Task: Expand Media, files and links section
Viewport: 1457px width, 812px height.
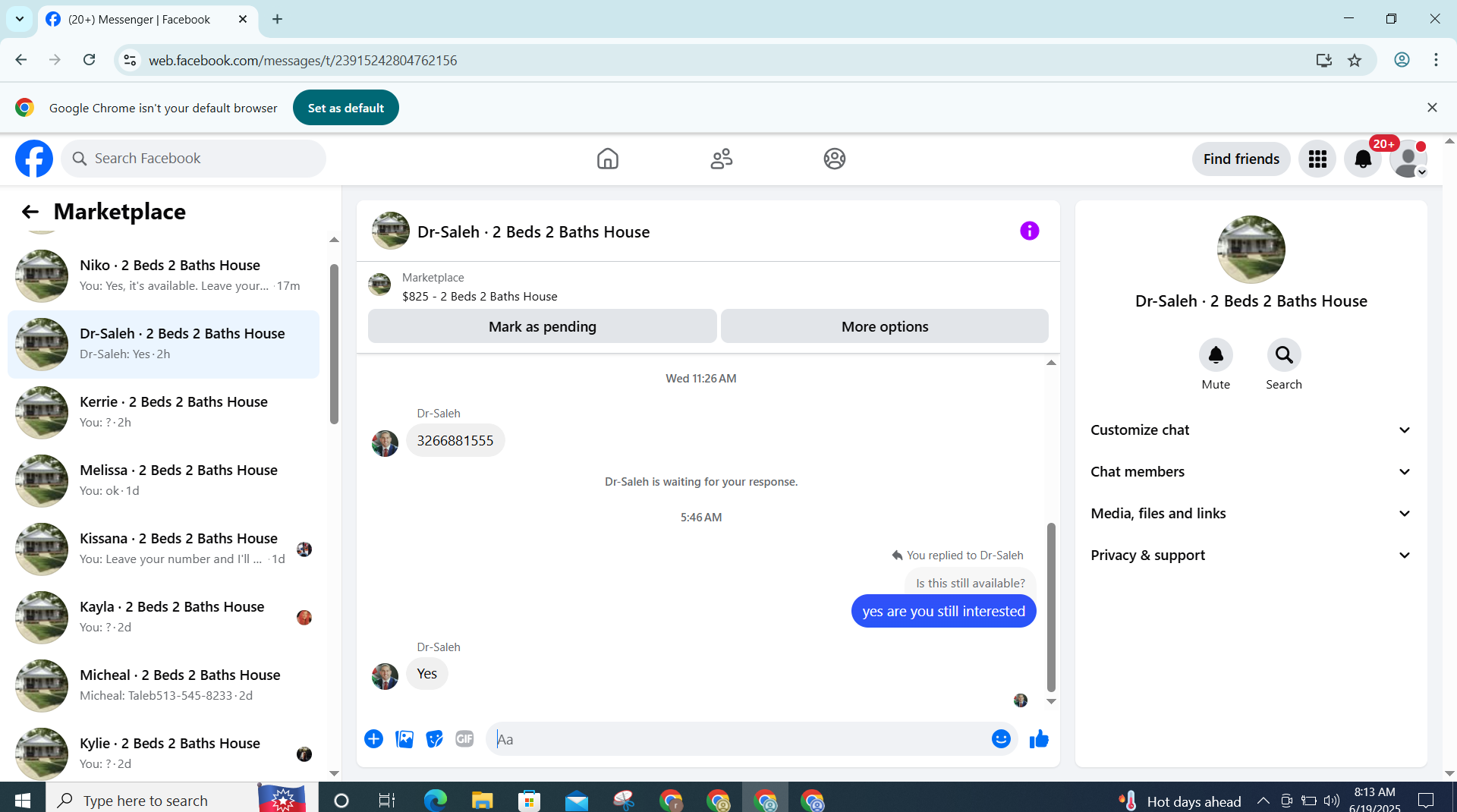Action: tap(1251, 514)
